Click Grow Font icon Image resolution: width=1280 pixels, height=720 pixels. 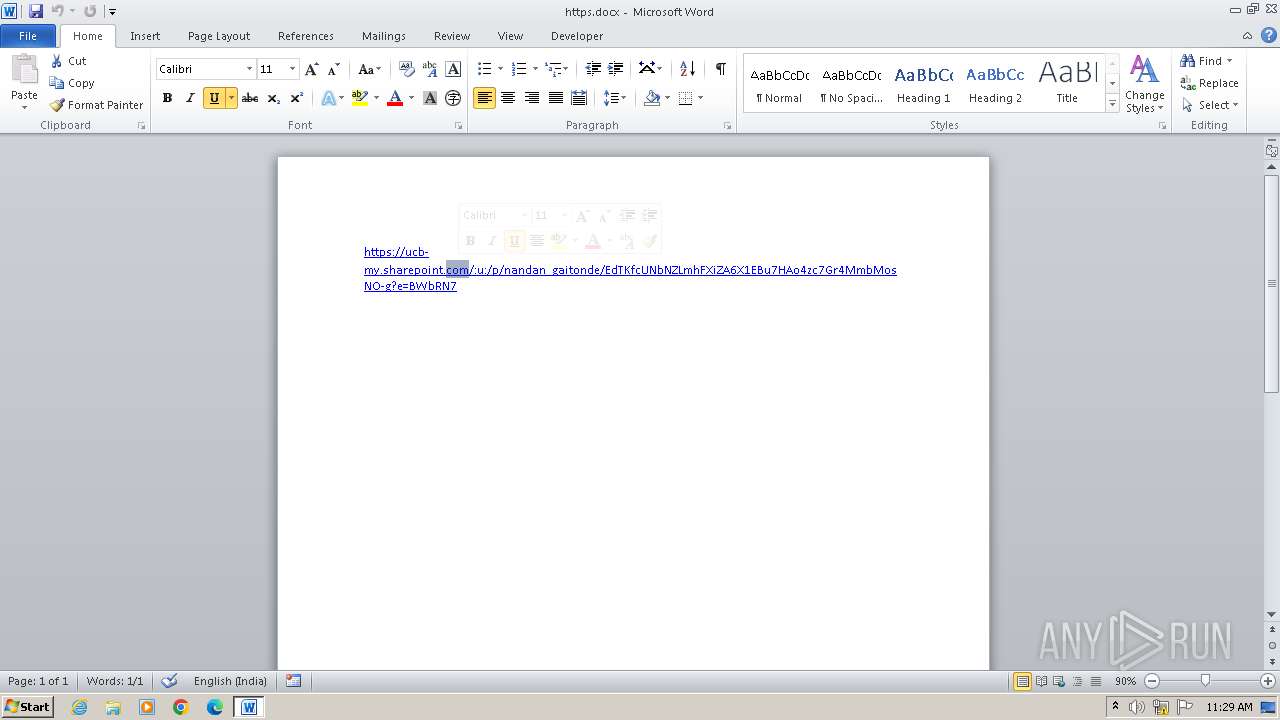312,69
